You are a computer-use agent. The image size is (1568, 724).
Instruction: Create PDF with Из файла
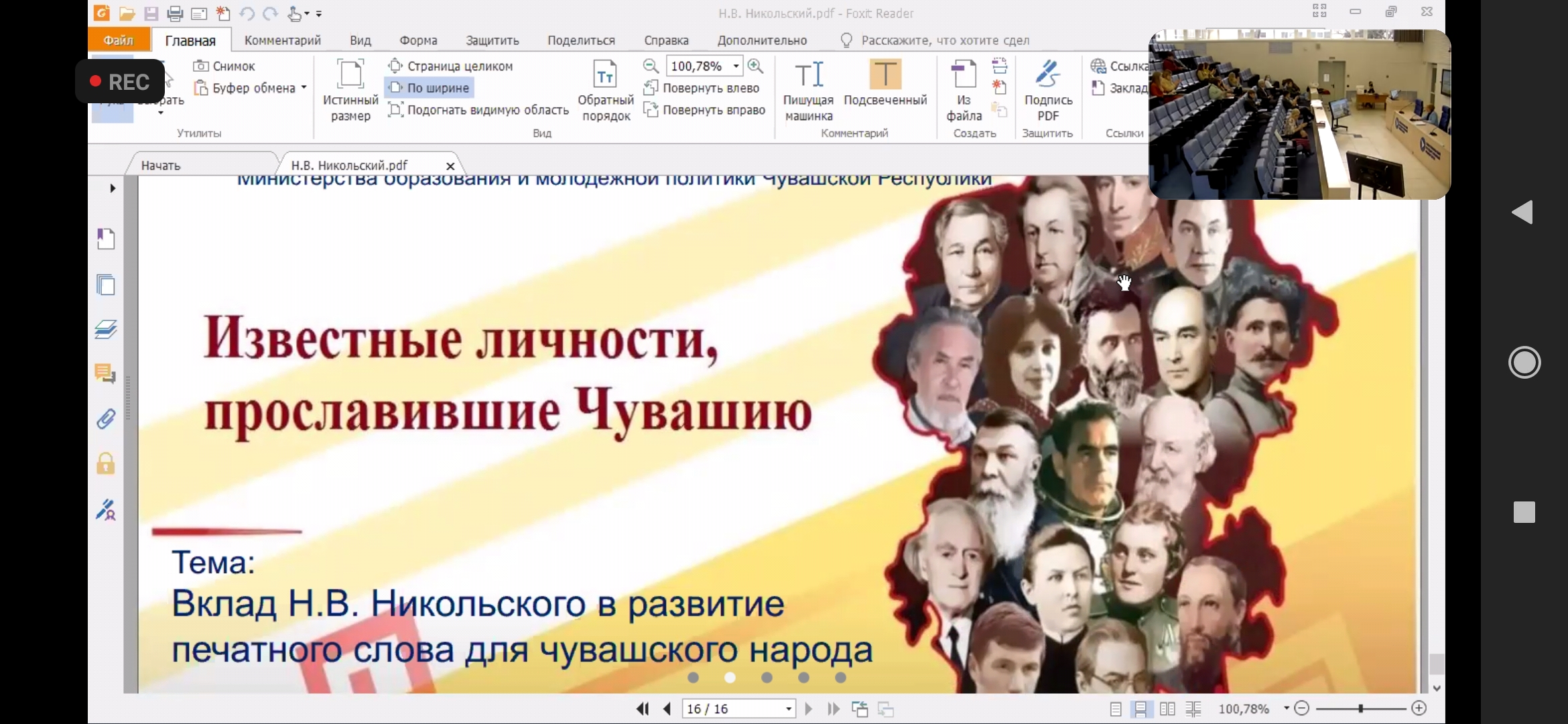point(964,90)
